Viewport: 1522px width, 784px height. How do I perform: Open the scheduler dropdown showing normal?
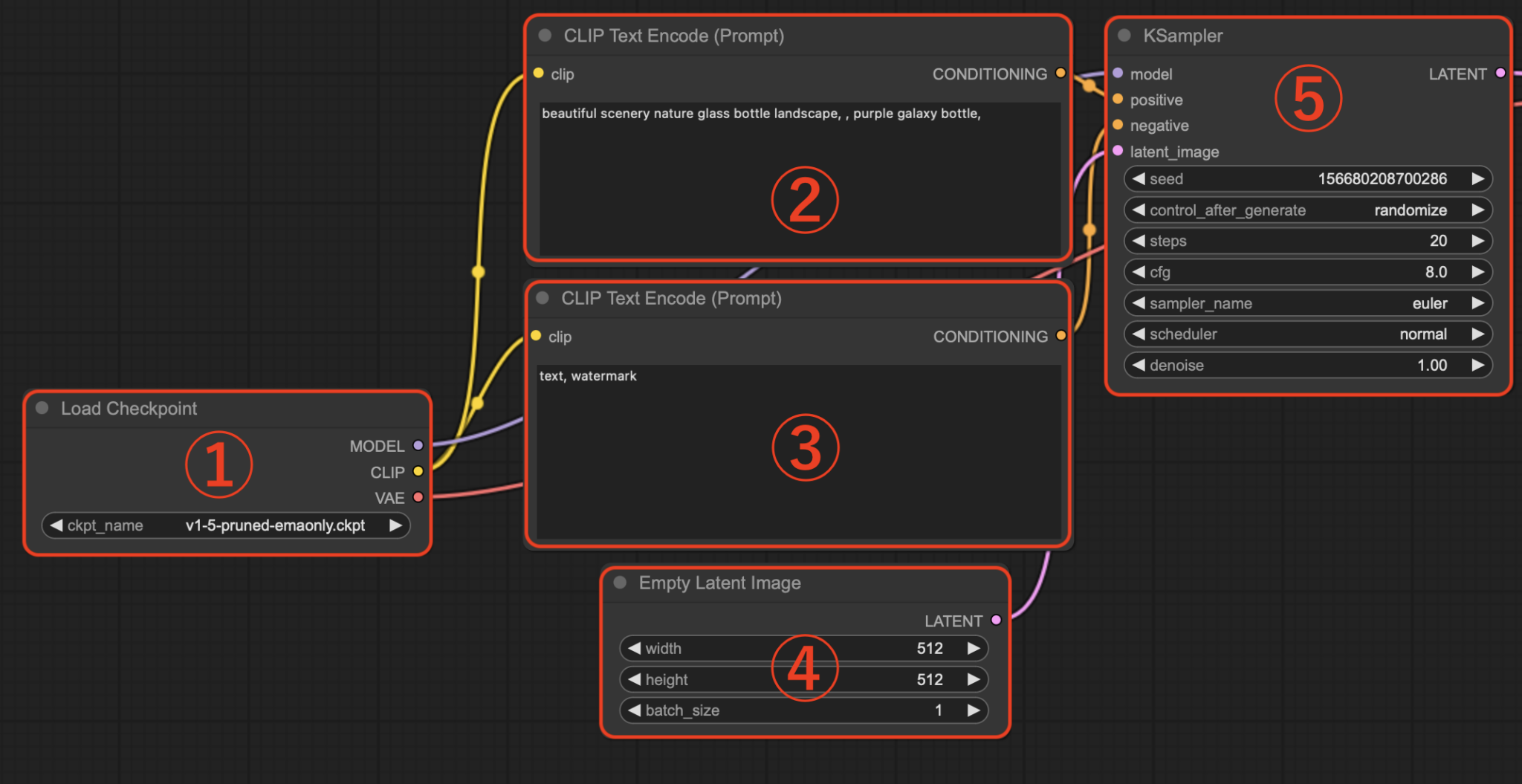[x=1307, y=334]
